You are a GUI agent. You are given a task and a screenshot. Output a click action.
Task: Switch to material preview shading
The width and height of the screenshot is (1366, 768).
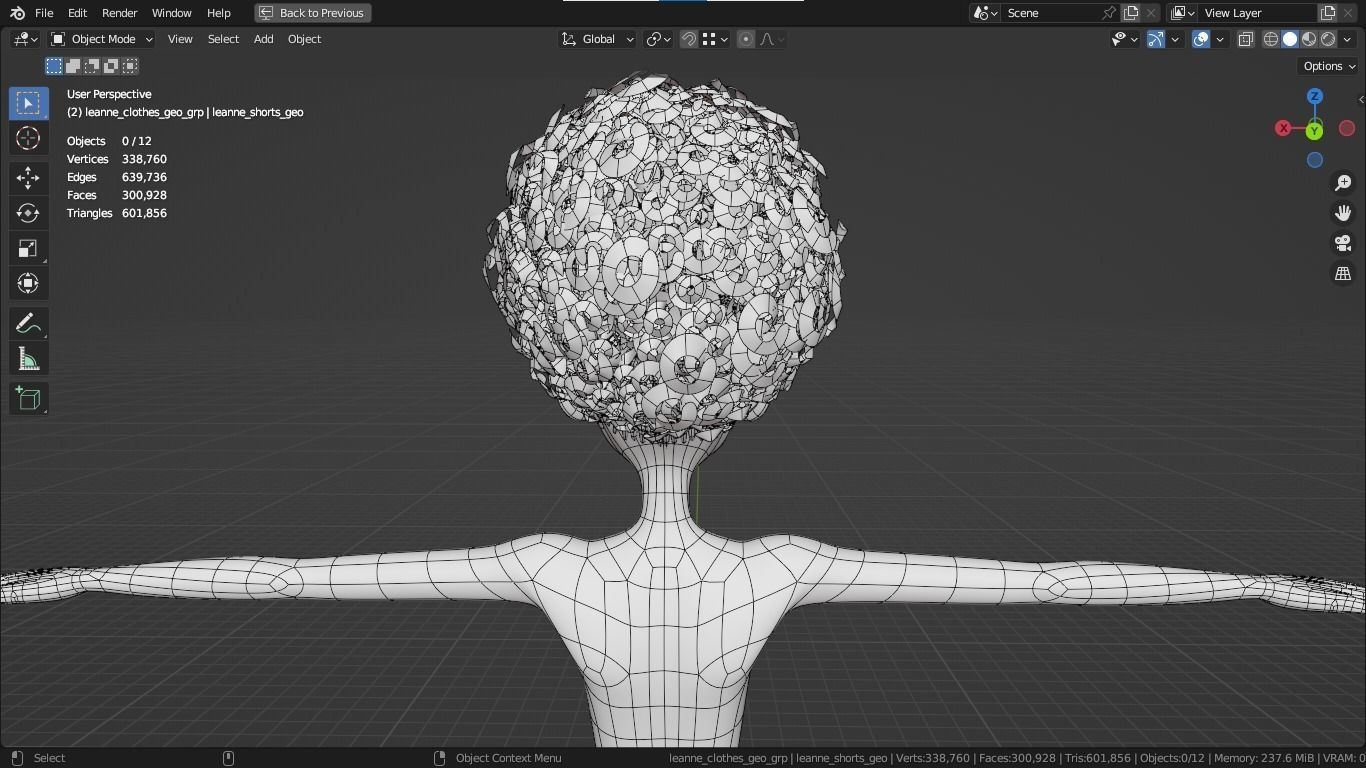(1309, 39)
